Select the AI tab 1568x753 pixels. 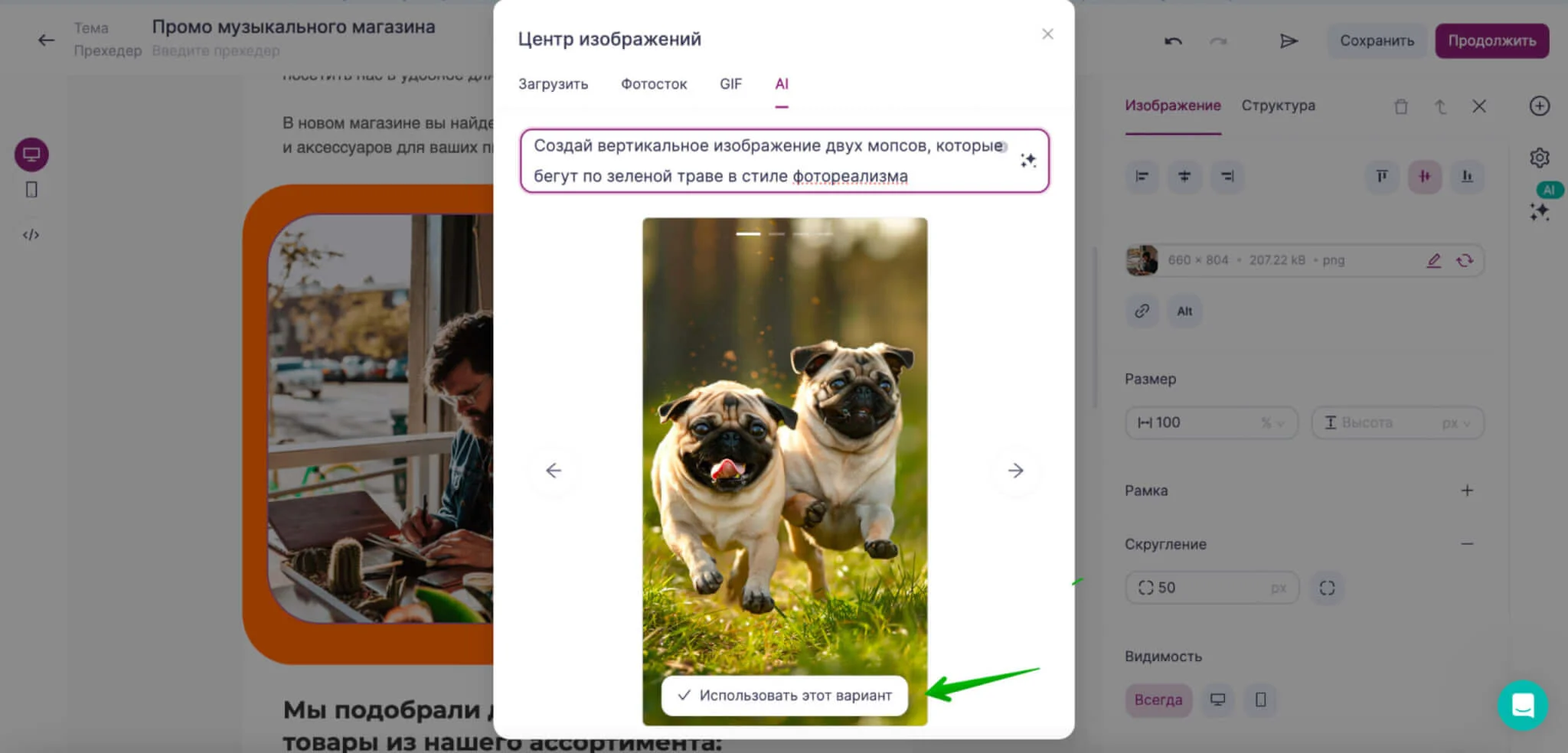click(x=782, y=84)
